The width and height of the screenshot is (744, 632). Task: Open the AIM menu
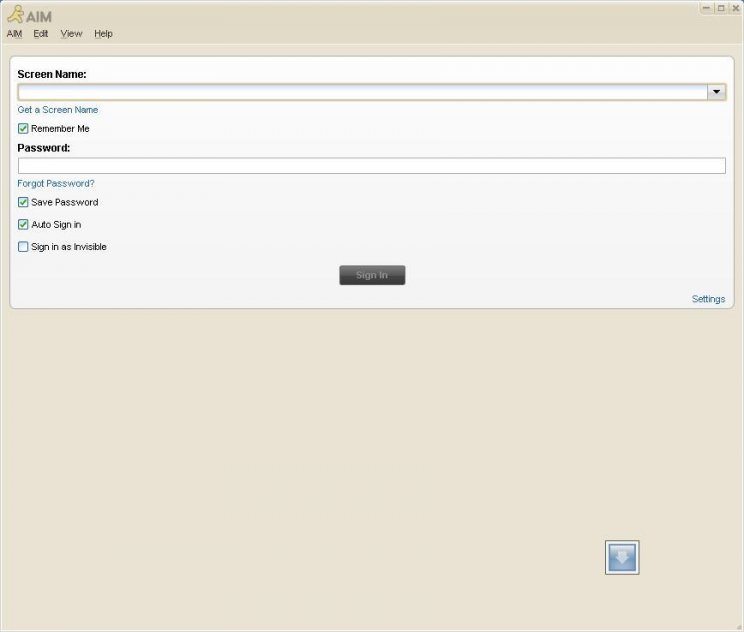pyautogui.click(x=14, y=34)
